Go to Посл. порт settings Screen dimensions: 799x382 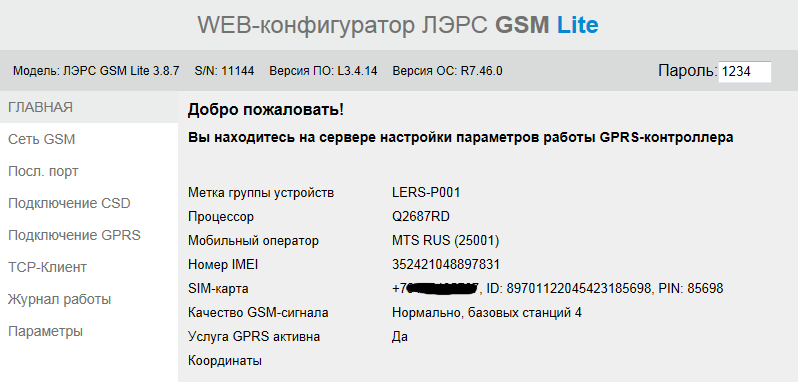[x=43, y=172]
